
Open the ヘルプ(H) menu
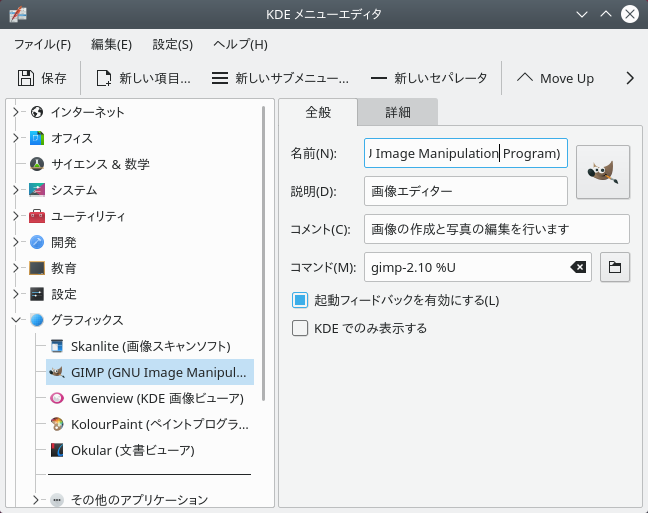point(240,44)
